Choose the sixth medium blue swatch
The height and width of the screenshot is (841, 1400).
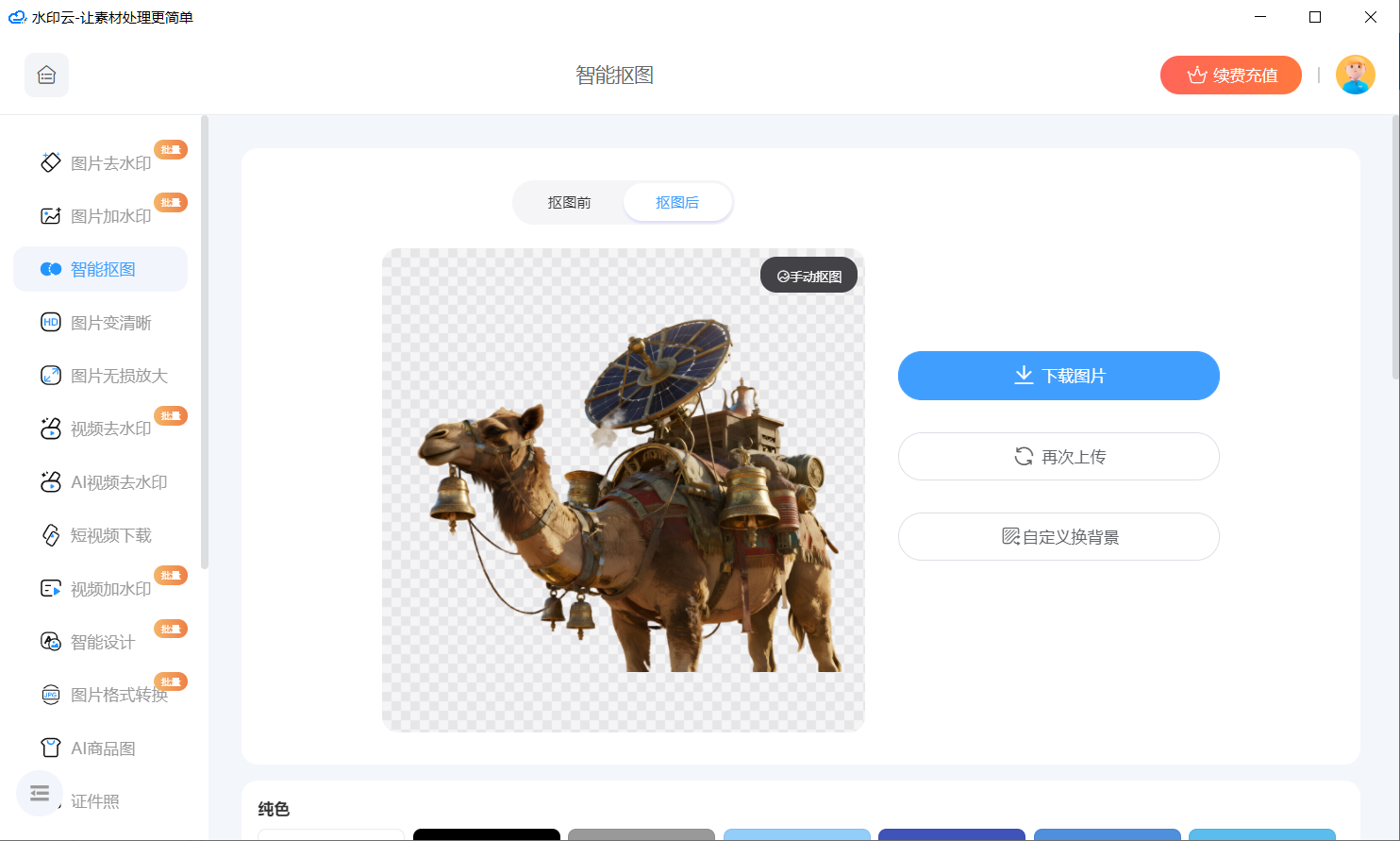tap(1108, 834)
